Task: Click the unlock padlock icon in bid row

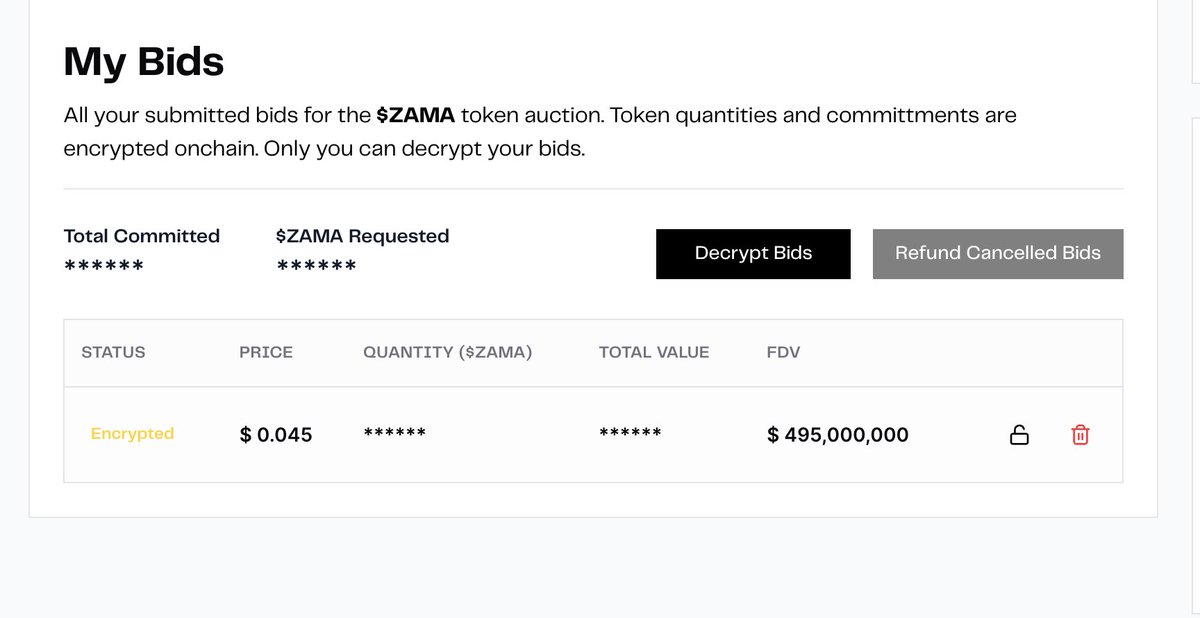Action: (x=1019, y=435)
